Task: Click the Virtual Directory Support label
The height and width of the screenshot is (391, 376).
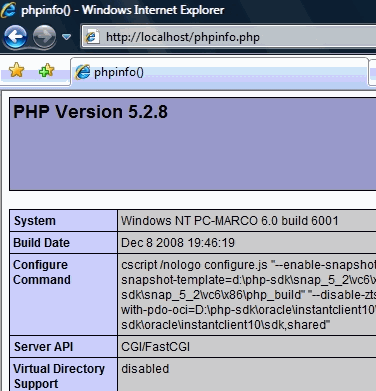Action: (x=59, y=376)
